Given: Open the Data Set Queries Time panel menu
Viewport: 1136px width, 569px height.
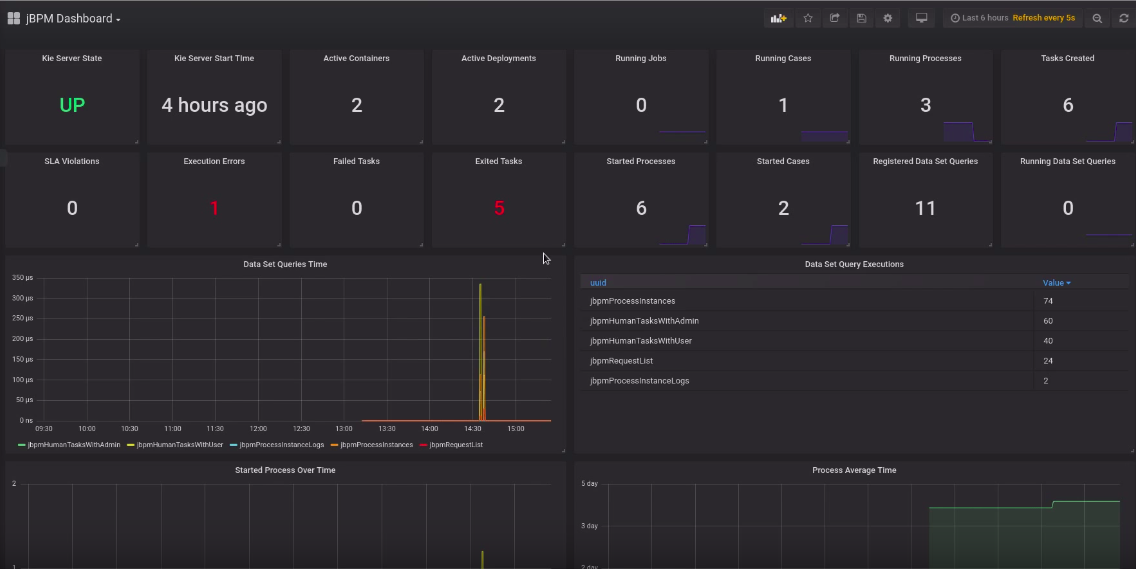Looking at the screenshot, I should (285, 264).
